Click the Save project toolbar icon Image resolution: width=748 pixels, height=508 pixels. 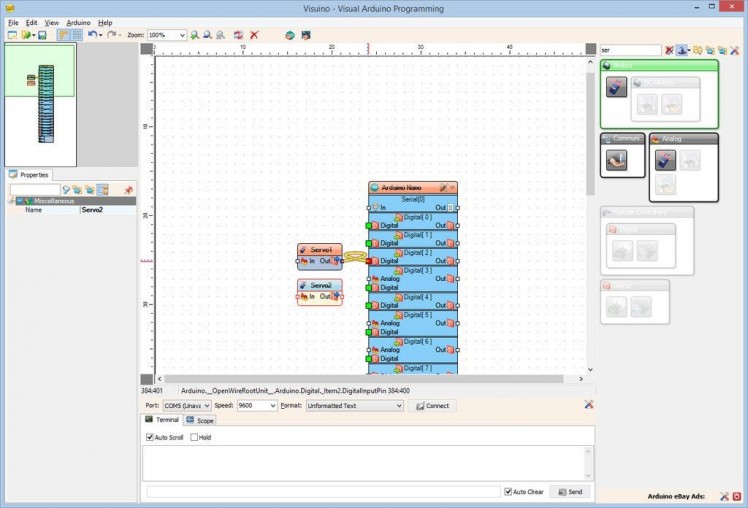[x=42, y=35]
